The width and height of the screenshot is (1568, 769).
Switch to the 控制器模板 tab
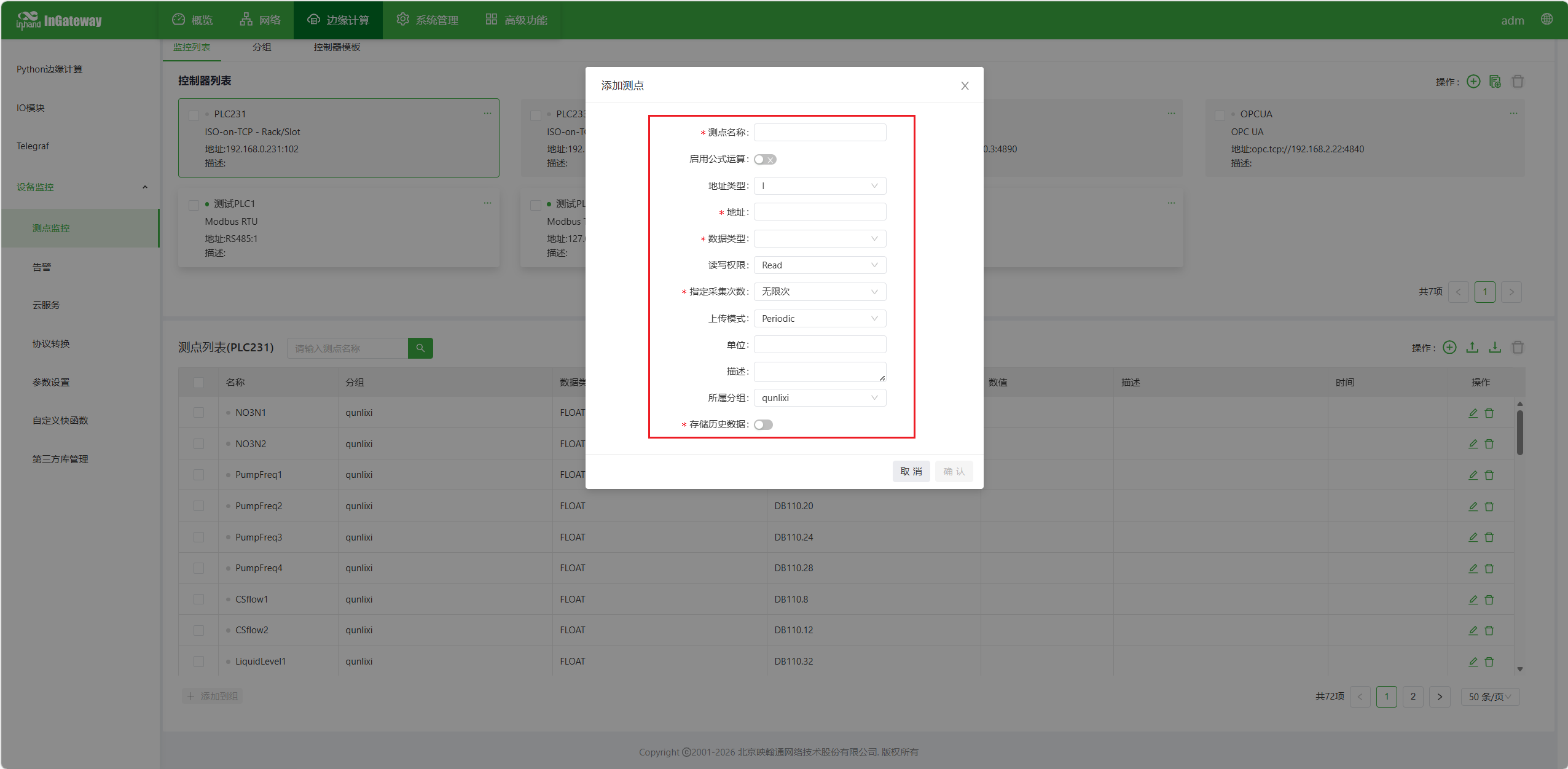[337, 47]
